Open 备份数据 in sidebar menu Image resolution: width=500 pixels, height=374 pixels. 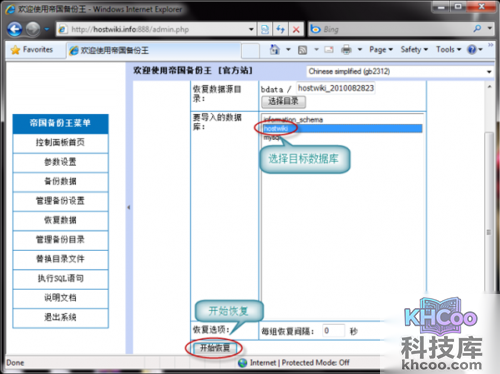[x=60, y=182]
